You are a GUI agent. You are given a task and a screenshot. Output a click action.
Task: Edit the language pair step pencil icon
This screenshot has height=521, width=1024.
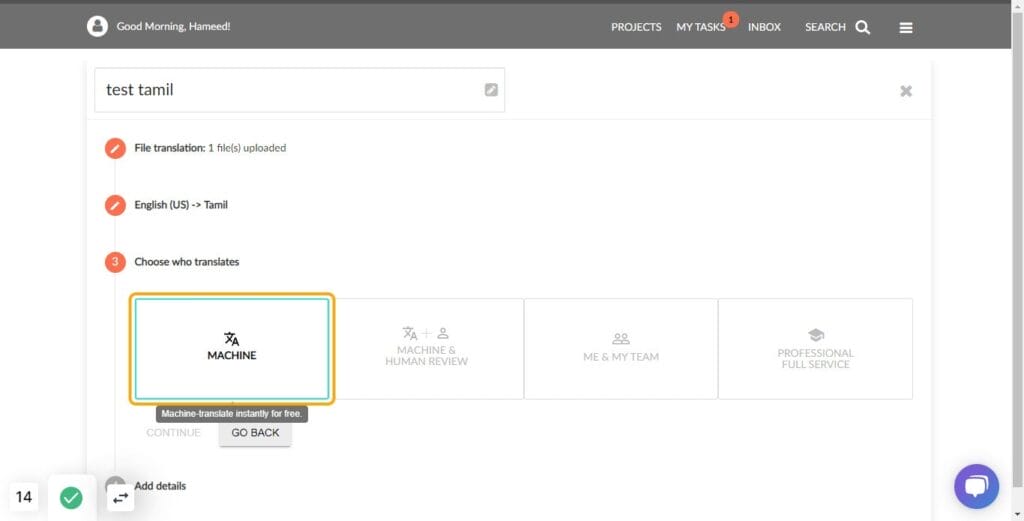click(115, 205)
